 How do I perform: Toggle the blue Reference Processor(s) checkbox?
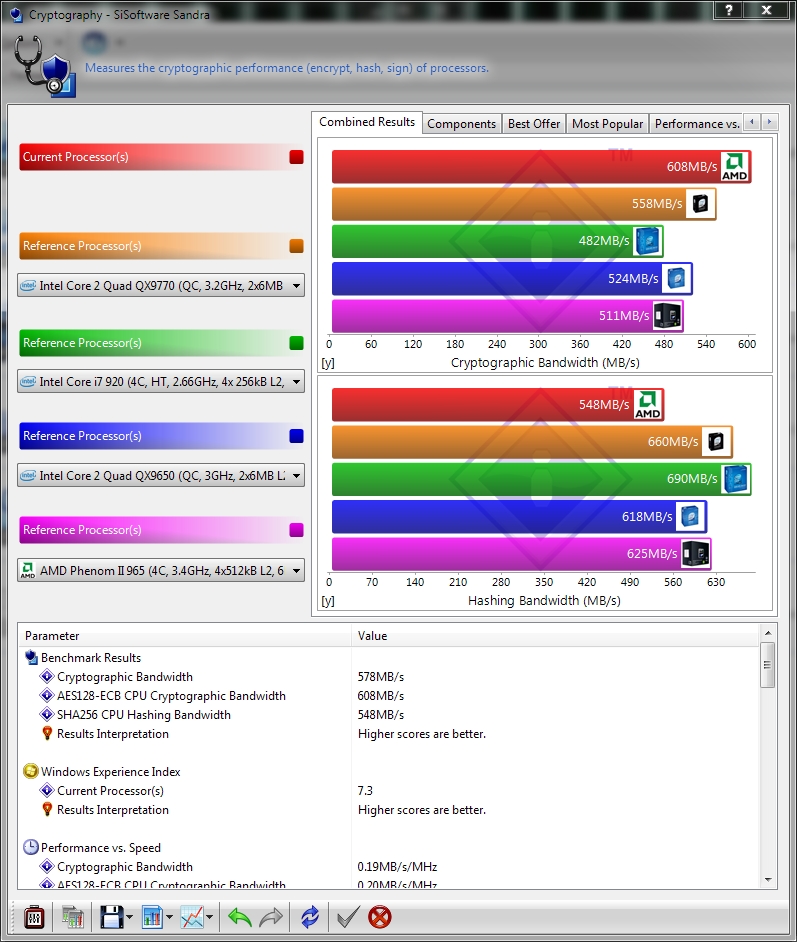tap(296, 436)
